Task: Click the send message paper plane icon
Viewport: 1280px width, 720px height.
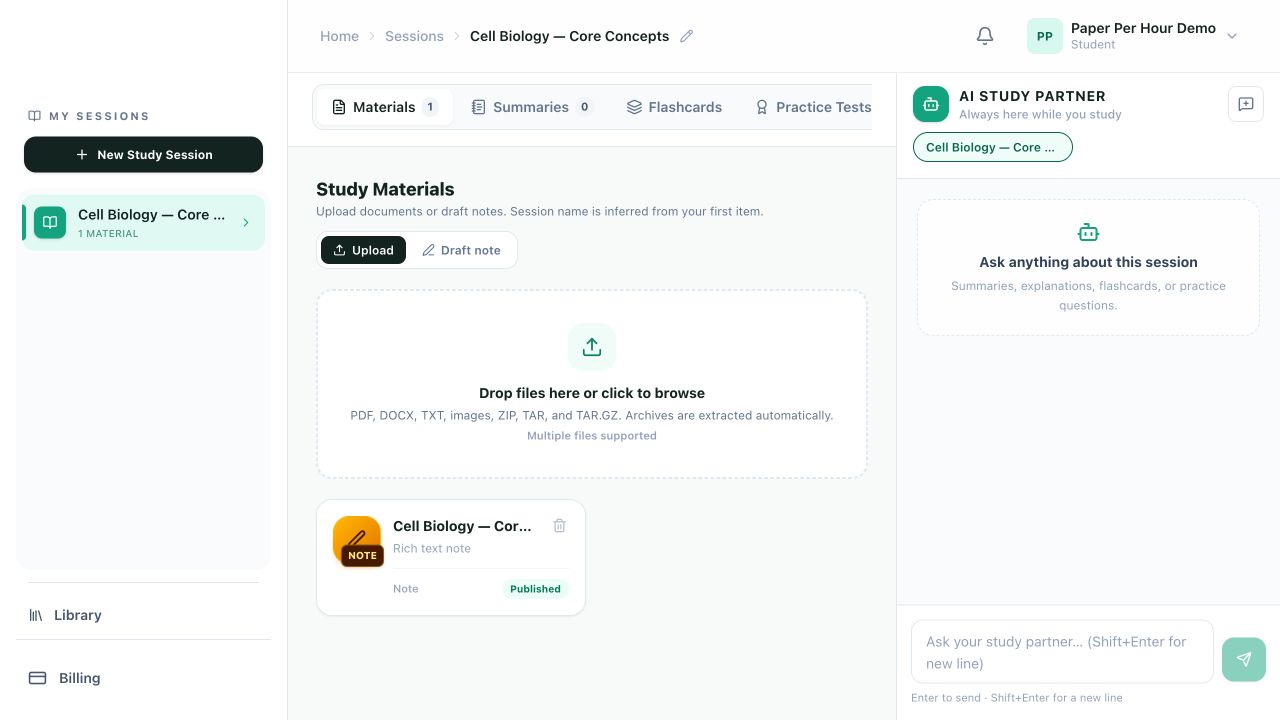Action: (1244, 660)
